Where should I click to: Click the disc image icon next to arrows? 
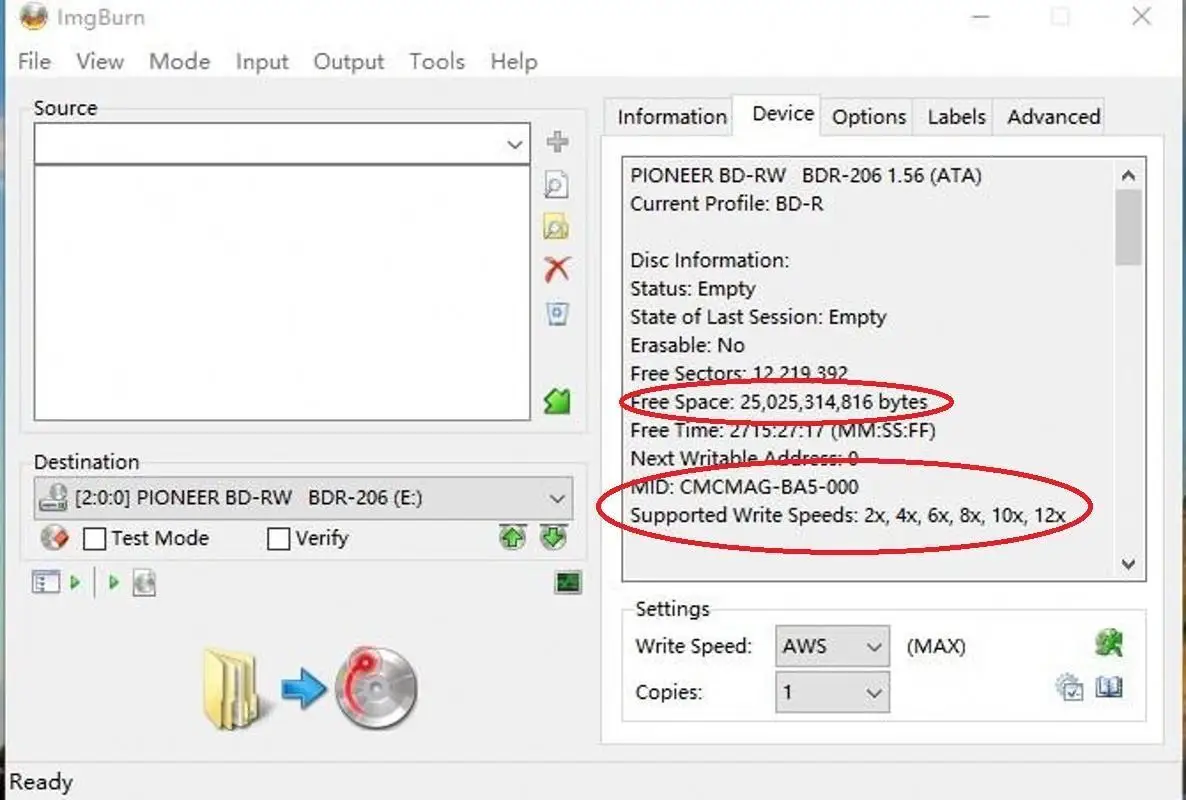(x=144, y=583)
